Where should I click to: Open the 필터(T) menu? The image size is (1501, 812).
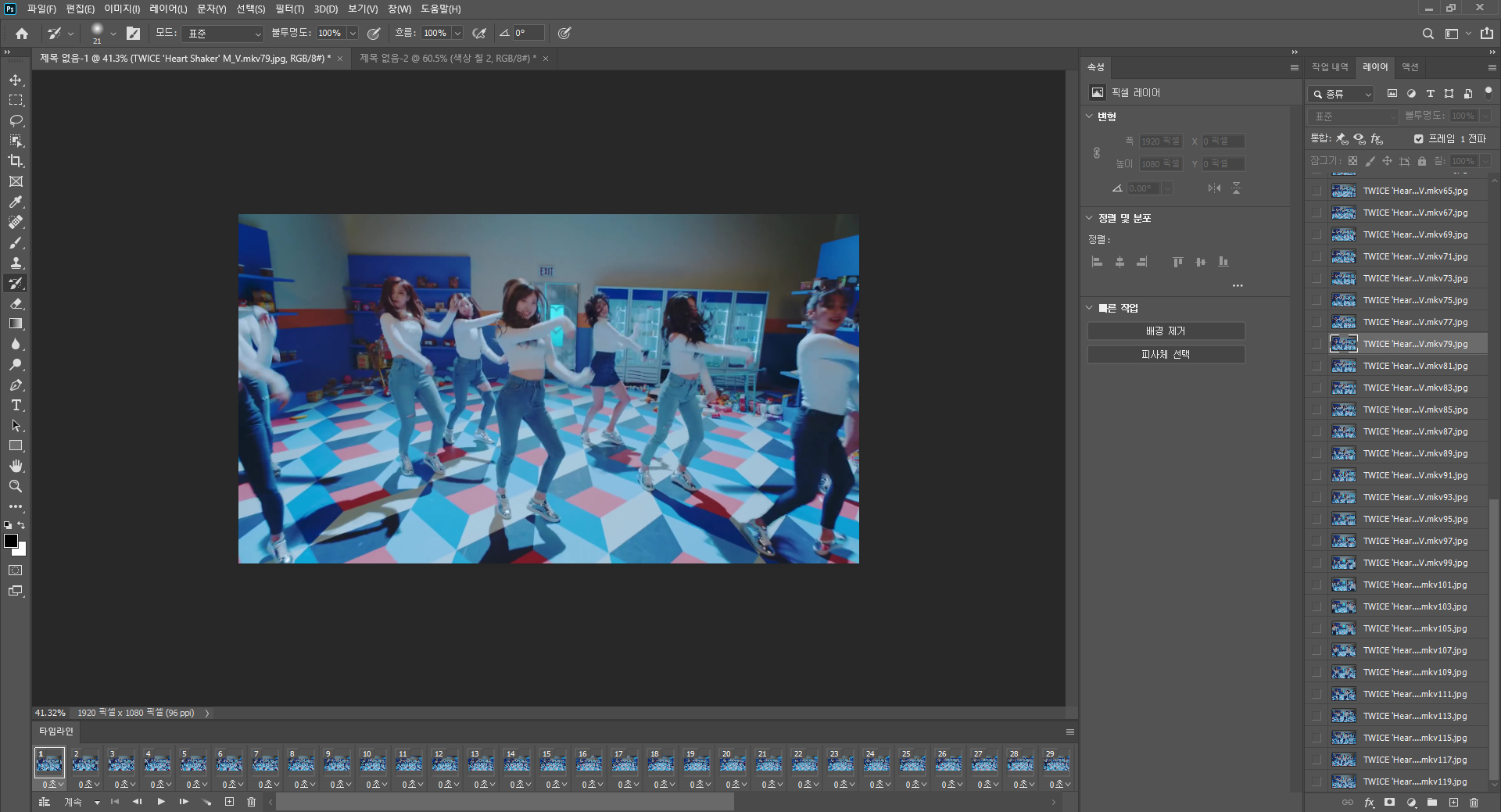pyautogui.click(x=289, y=9)
